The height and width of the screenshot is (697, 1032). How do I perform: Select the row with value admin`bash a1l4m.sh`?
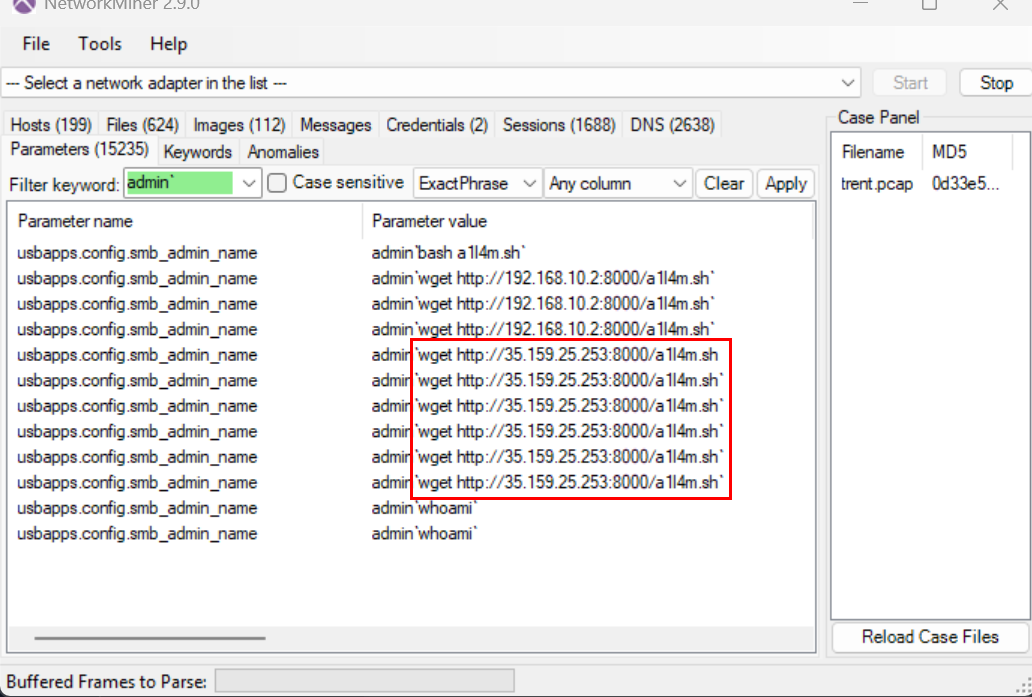[411, 253]
